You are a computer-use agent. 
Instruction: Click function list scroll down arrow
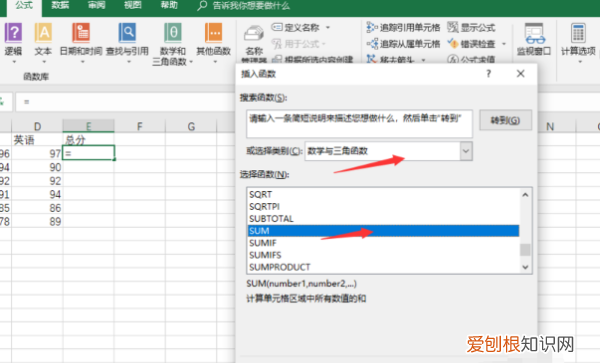(x=525, y=267)
